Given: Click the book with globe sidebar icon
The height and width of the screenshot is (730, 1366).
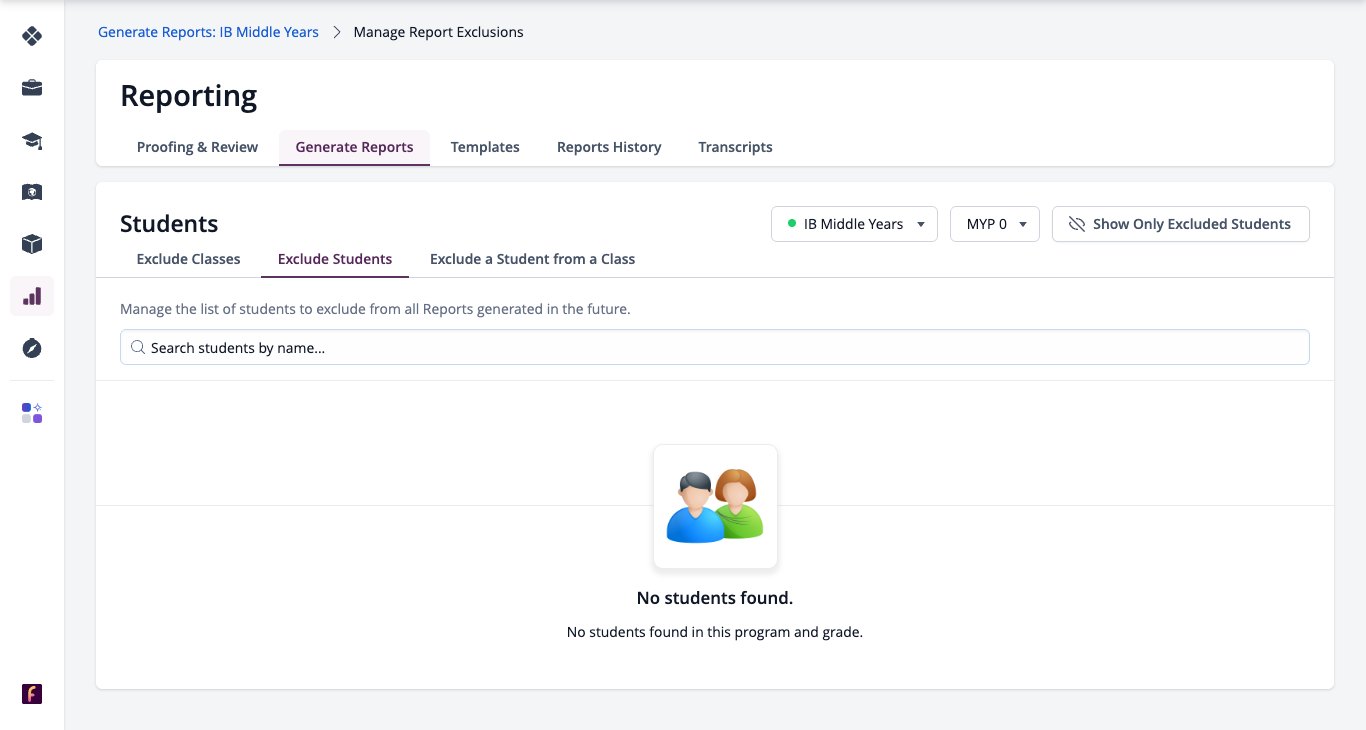Looking at the screenshot, I should (32, 192).
